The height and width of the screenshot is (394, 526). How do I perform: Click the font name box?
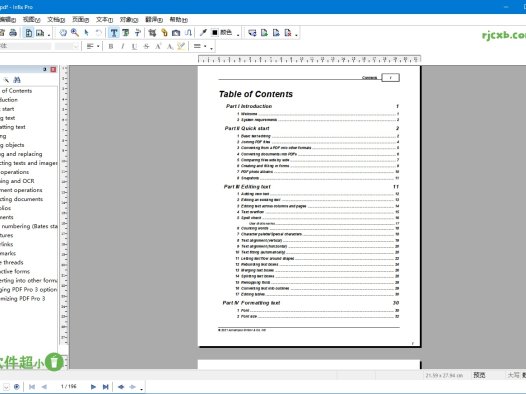[x=25, y=46]
